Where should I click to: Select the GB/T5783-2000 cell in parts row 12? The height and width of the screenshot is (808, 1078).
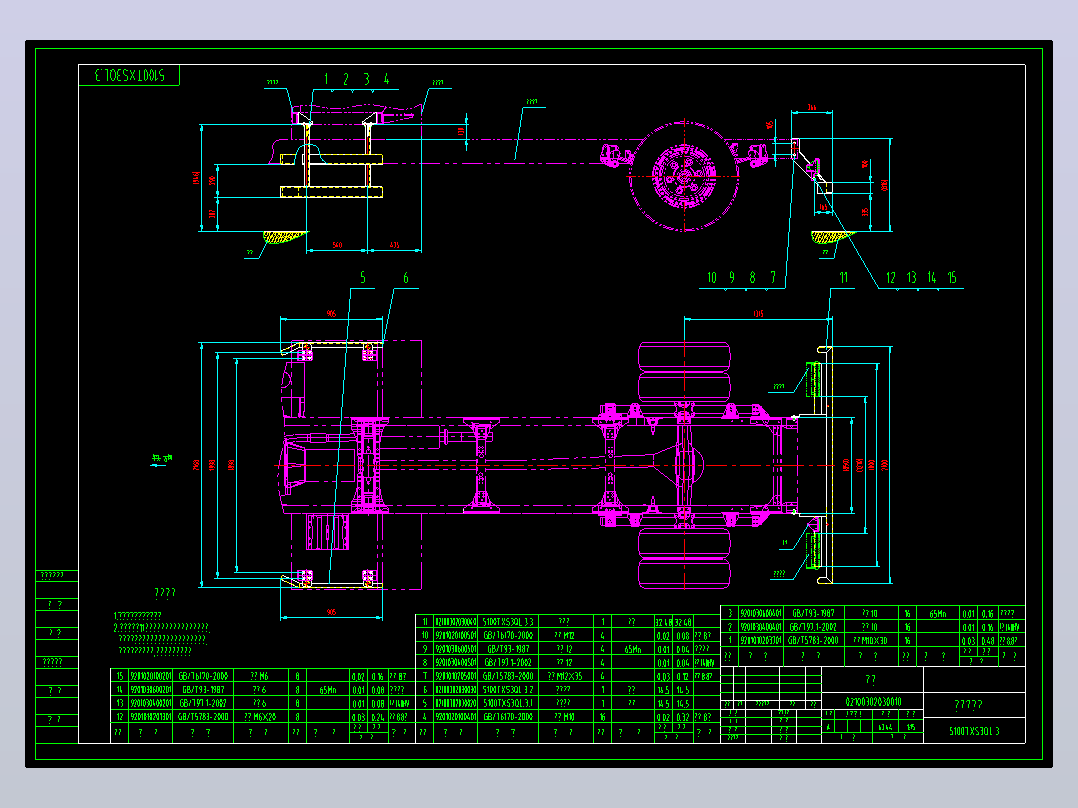tap(204, 717)
